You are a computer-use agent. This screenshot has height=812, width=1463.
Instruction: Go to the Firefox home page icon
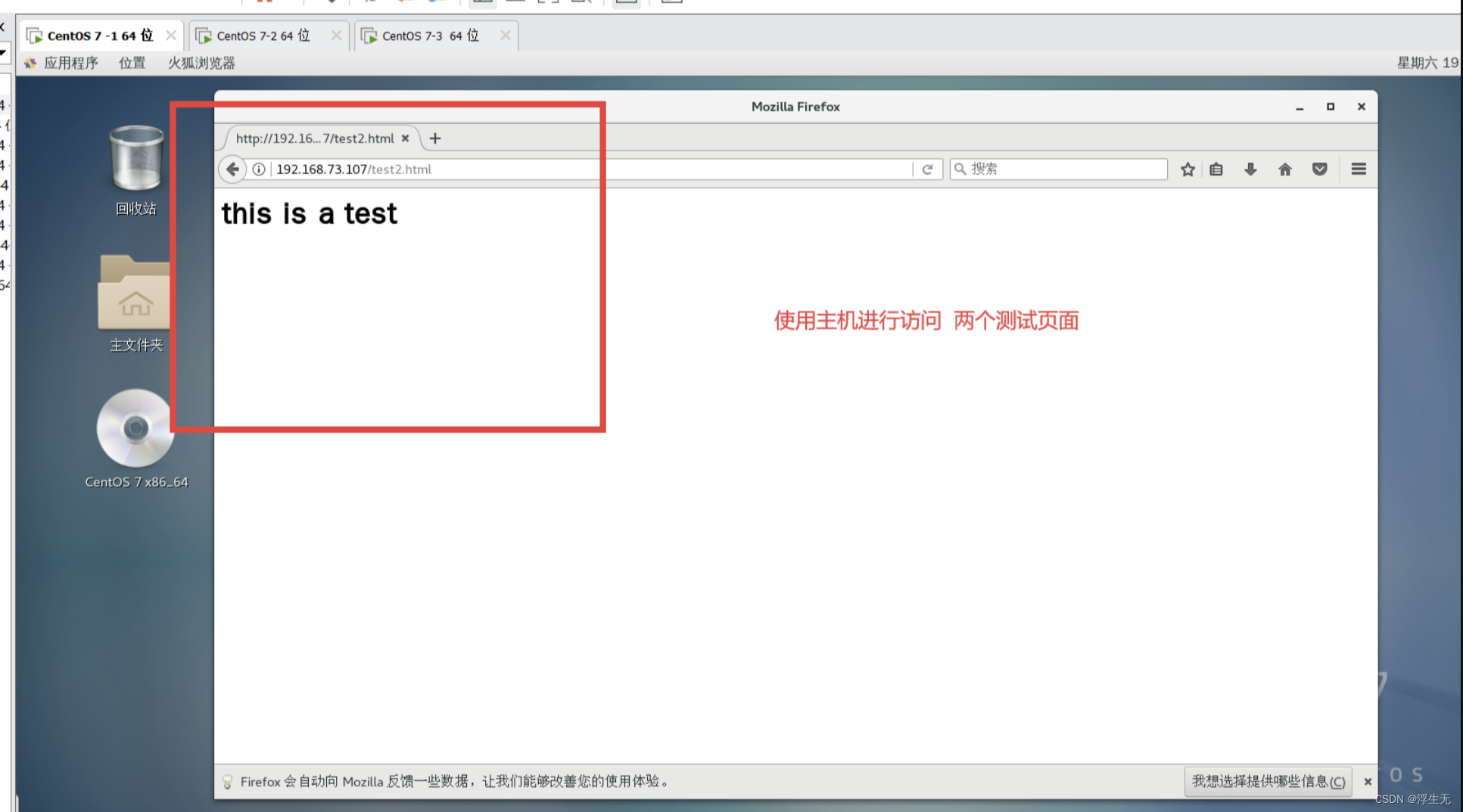point(1284,169)
